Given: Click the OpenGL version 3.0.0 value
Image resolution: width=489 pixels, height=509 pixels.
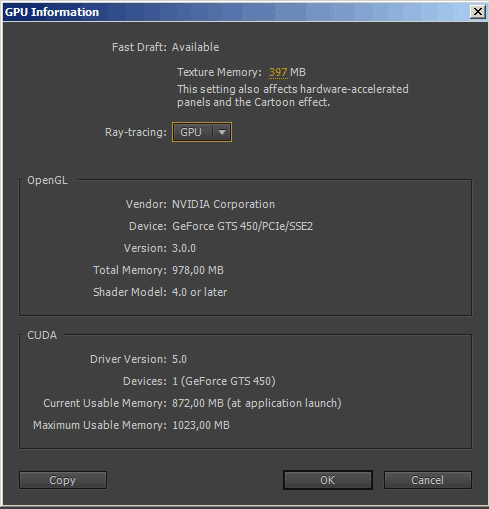Looking at the screenshot, I should (x=184, y=248).
